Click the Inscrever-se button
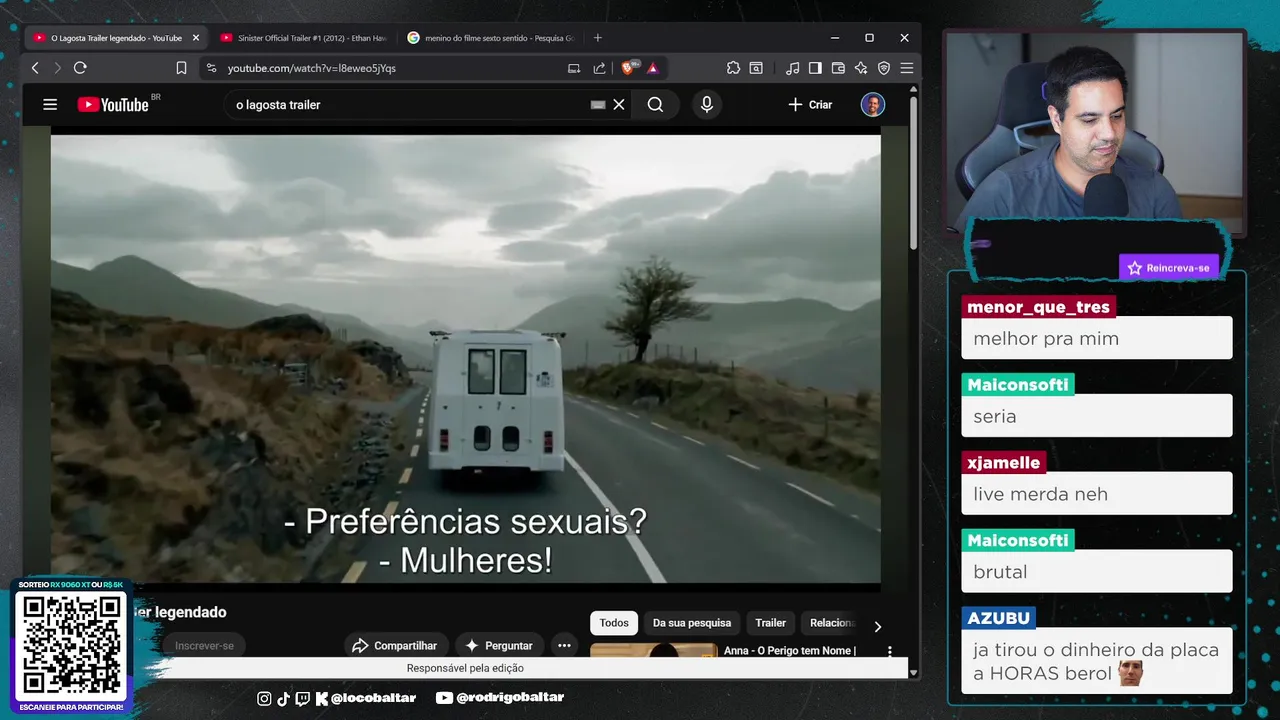Viewport: 1280px width, 720px height. 204,646
